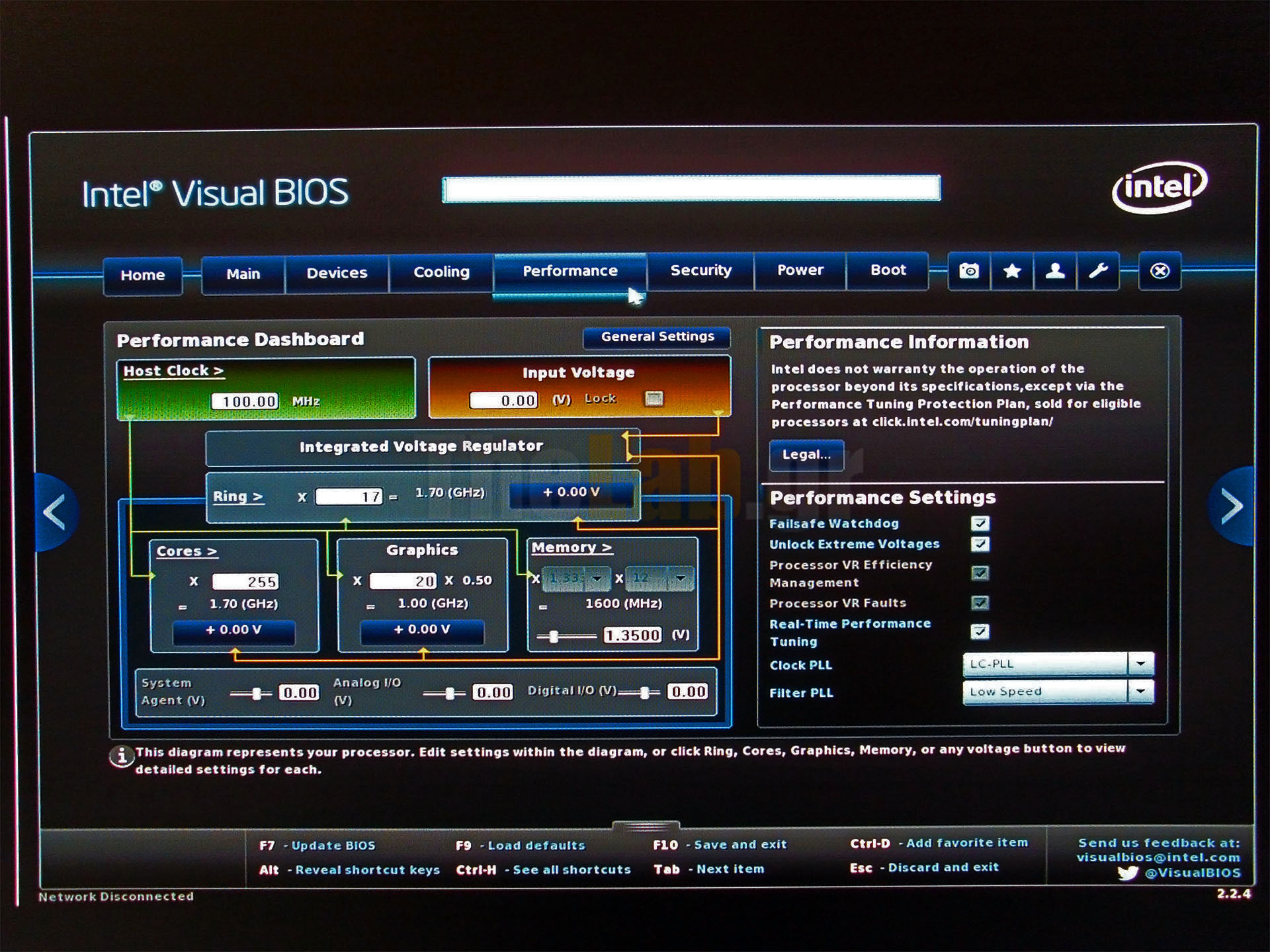Adjust the memory voltage slider
This screenshot has width=1270, height=952.
(554, 636)
